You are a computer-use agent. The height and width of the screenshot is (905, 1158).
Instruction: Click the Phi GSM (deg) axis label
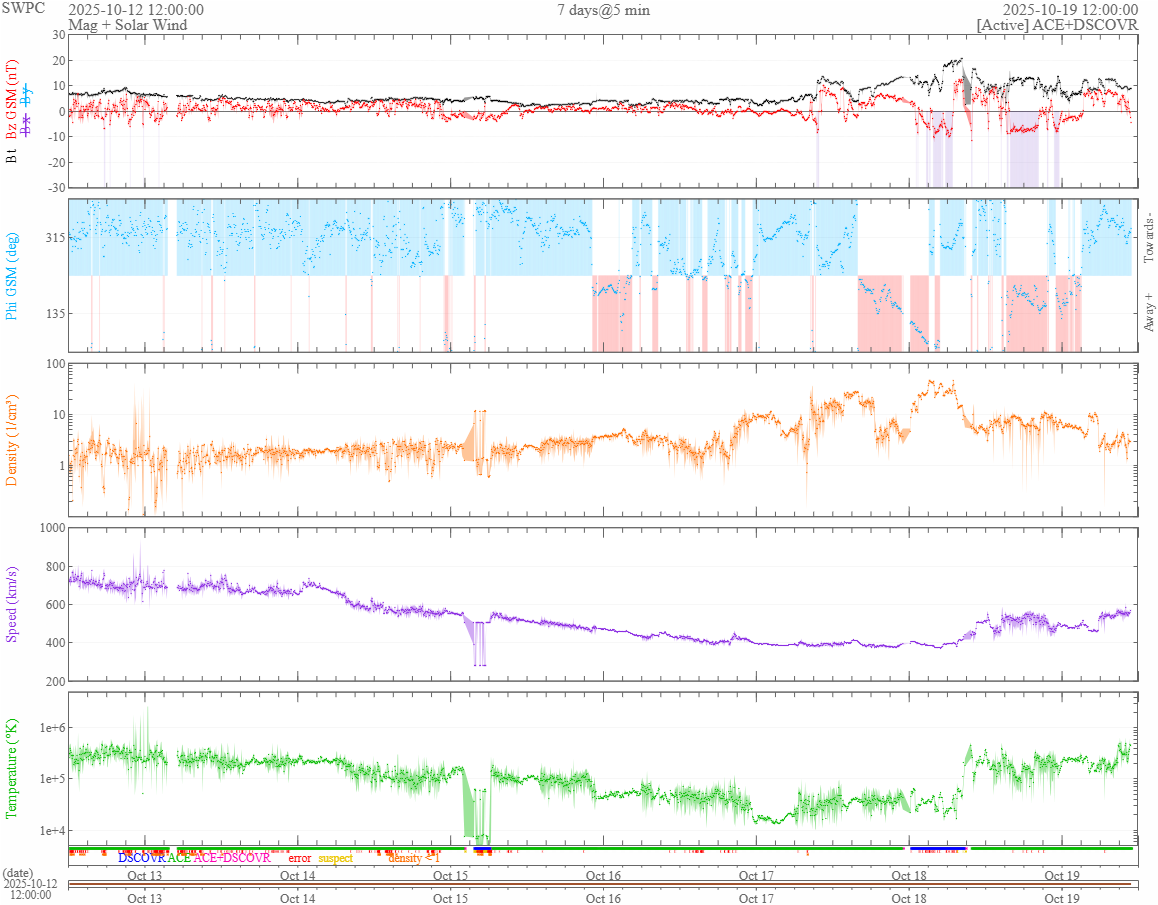click(x=11, y=276)
